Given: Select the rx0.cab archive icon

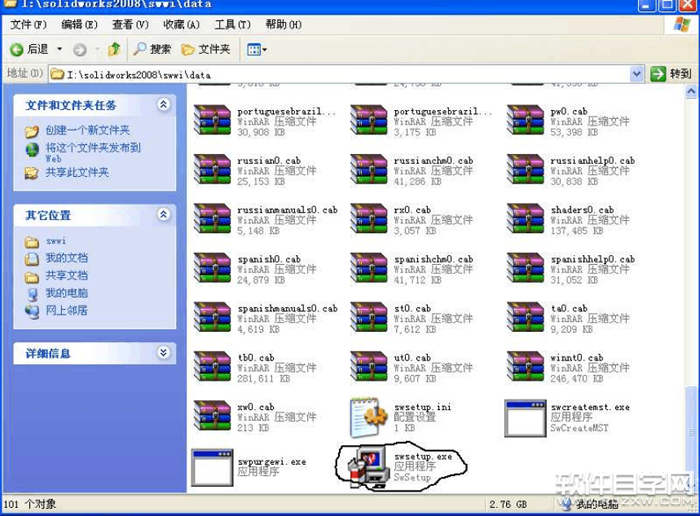Looking at the screenshot, I should tap(369, 219).
